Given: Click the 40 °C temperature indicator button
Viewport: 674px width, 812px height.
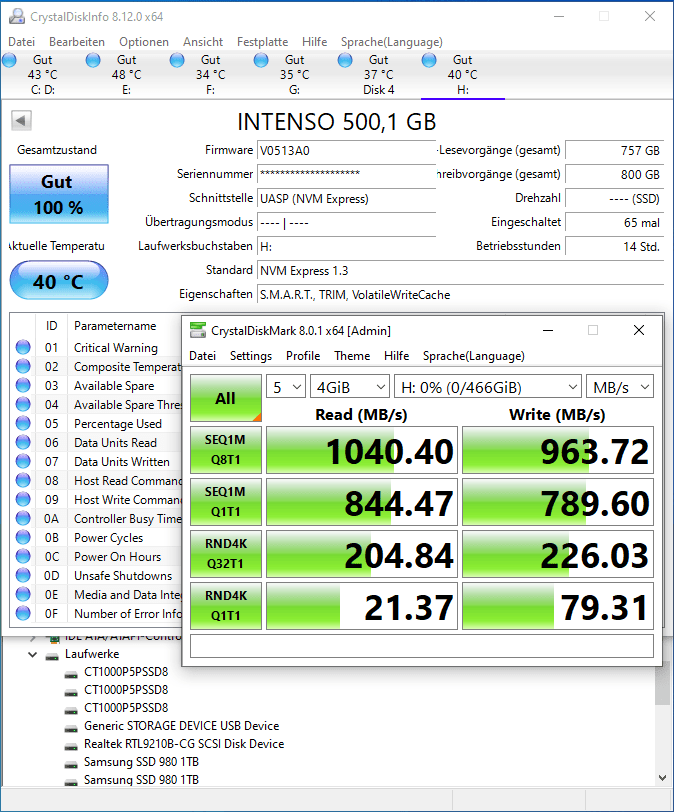Looking at the screenshot, I should pos(59,280).
